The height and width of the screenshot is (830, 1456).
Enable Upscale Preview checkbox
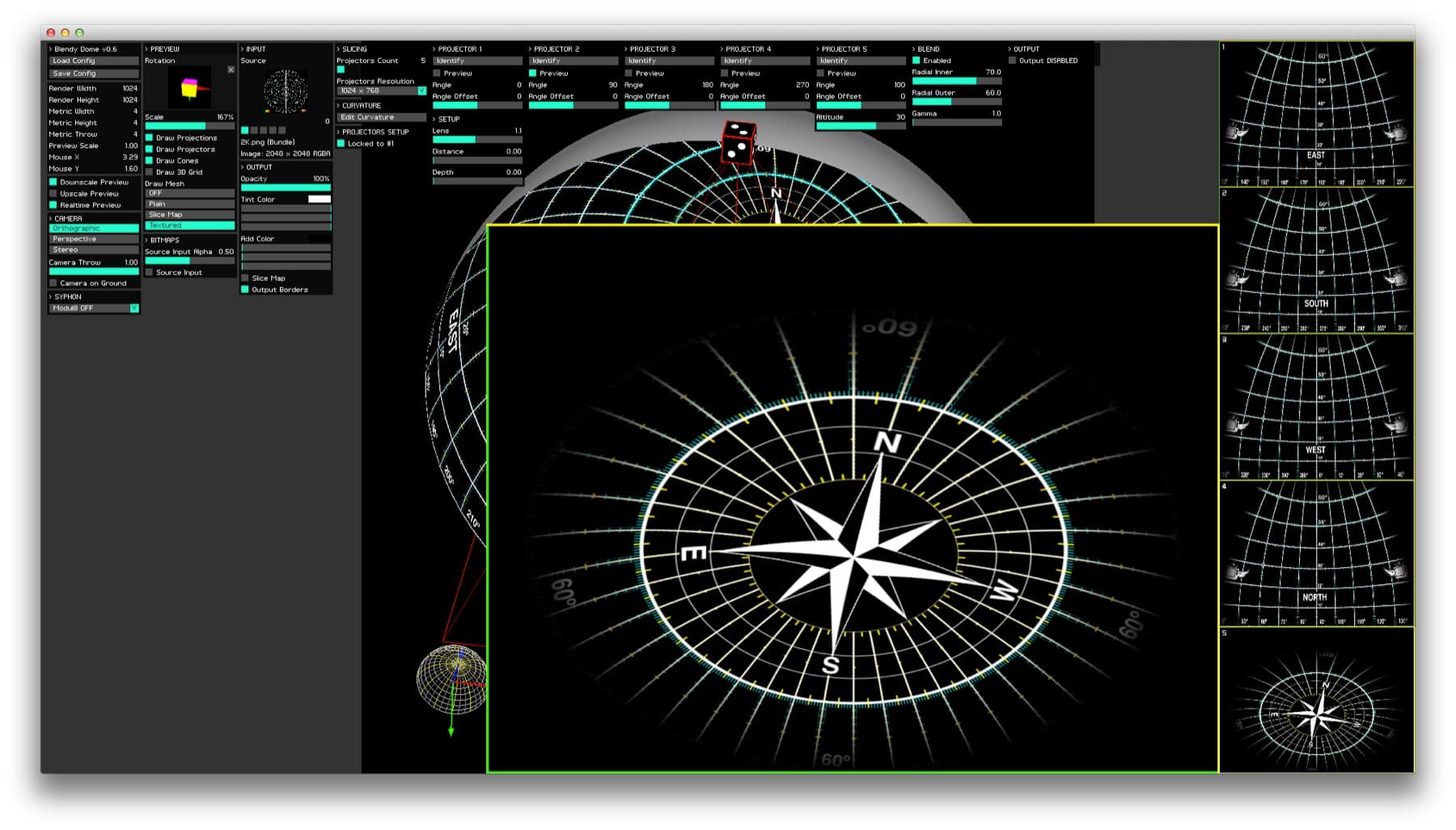pyautogui.click(x=53, y=193)
